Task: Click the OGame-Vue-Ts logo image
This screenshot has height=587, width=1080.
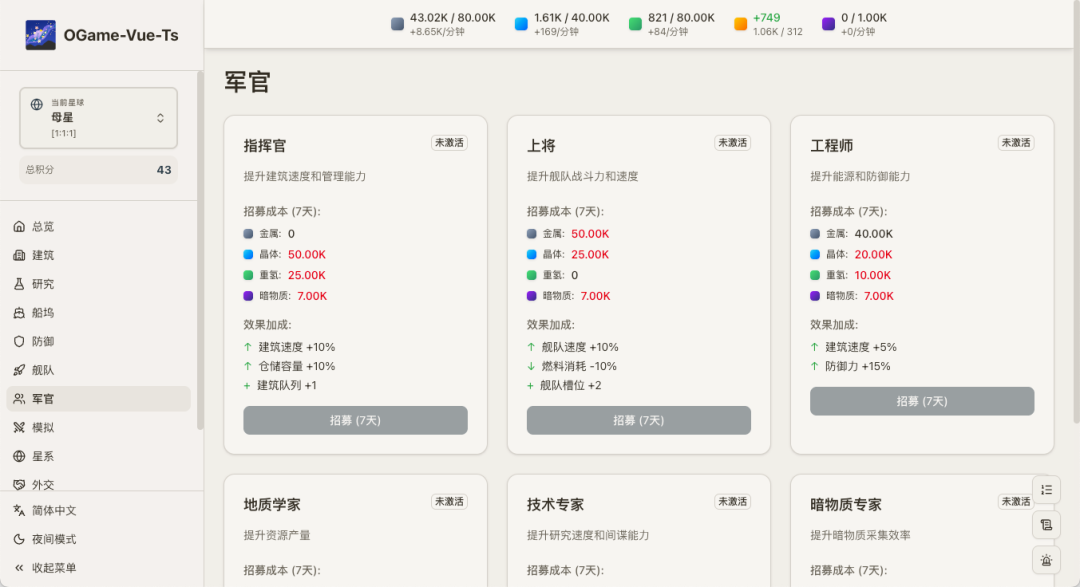Action: pos(41,35)
